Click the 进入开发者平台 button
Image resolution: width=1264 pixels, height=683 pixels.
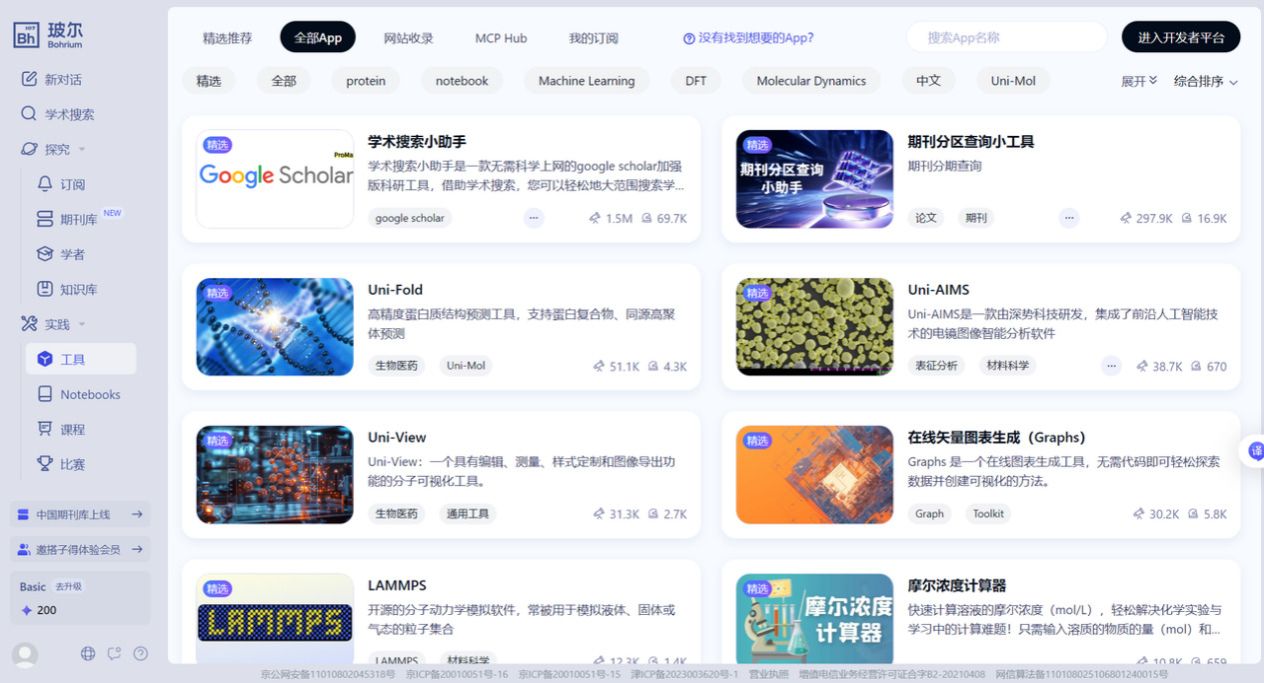[1180, 37]
